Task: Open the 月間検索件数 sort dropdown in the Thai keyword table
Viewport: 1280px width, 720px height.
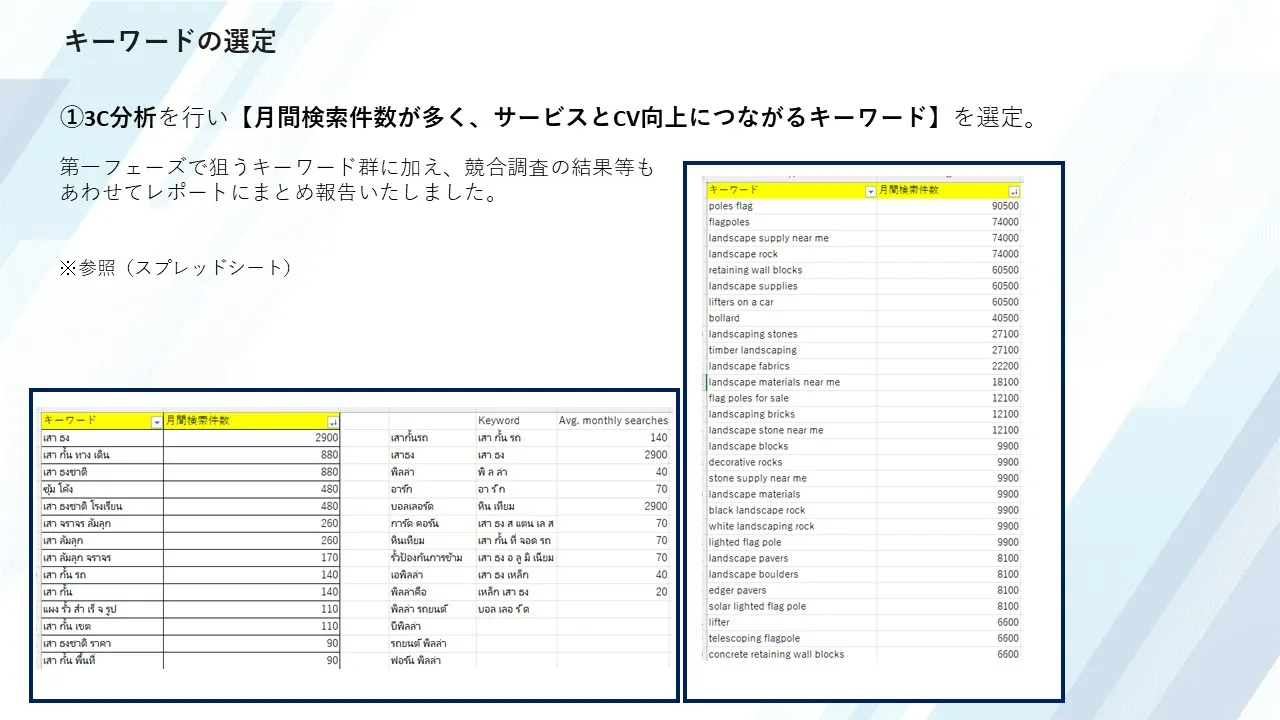Action: pyautogui.click(x=333, y=422)
